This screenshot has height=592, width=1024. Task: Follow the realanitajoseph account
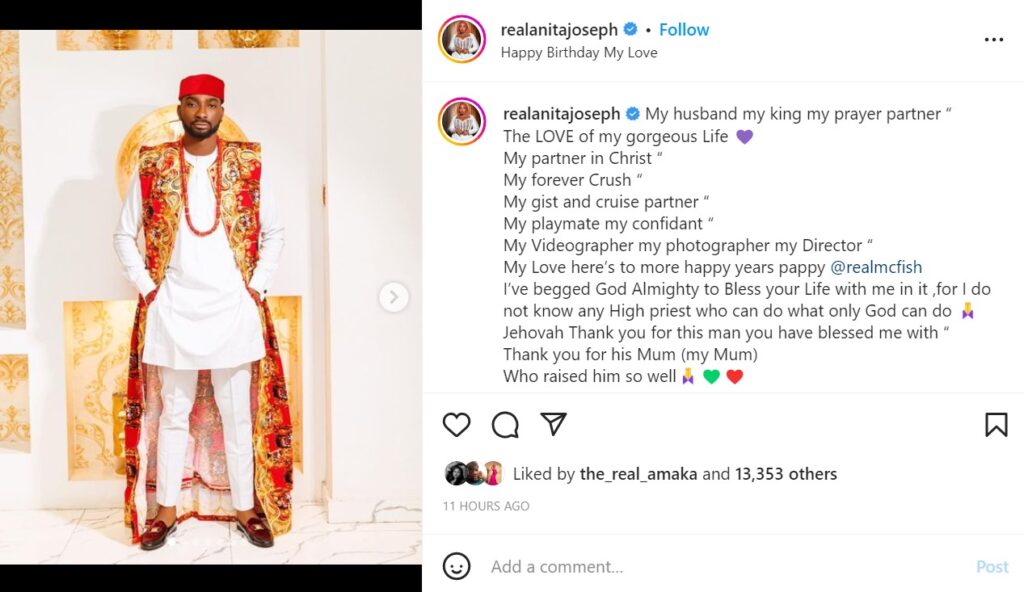684,30
